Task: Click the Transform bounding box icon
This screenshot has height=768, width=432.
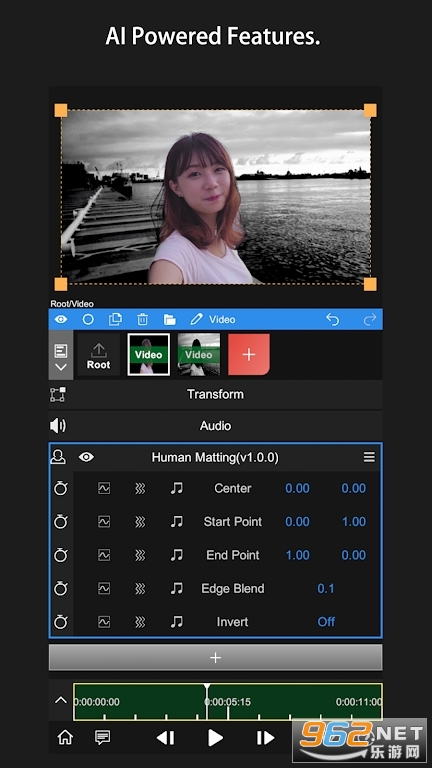Action: tap(58, 395)
